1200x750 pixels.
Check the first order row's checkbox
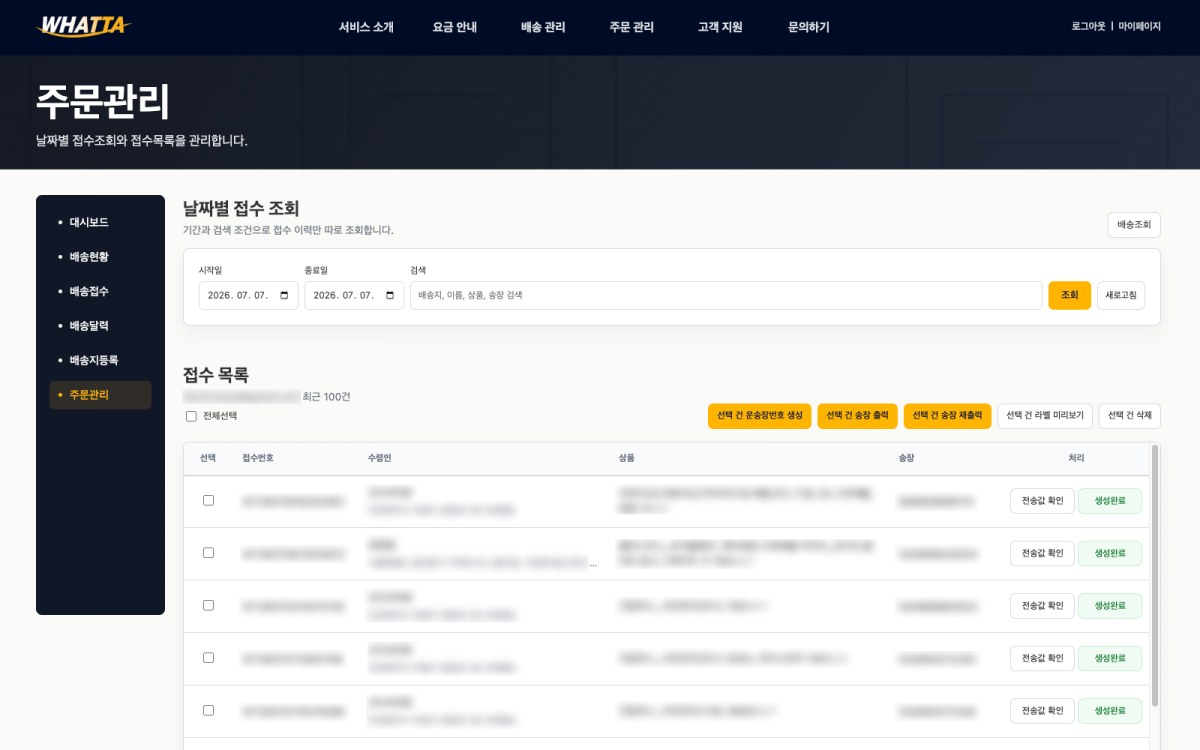(208, 500)
